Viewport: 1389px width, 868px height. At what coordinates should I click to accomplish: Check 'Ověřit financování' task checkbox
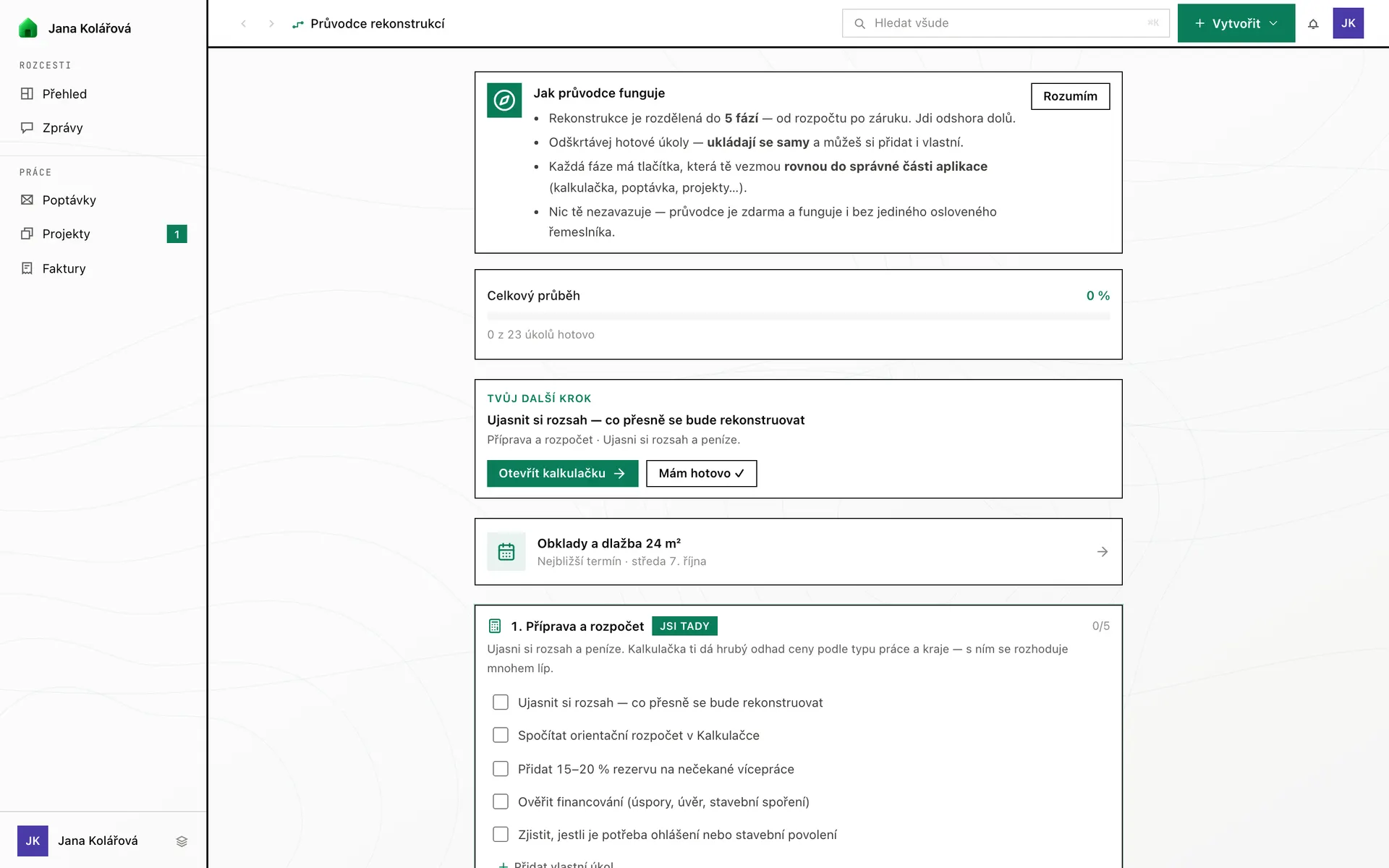pos(501,801)
